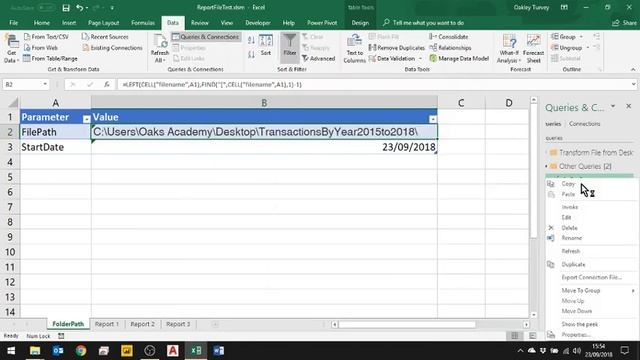Choose Edit in the context menu
Image resolution: width=640 pixels, height=360 pixels.
[x=567, y=217]
